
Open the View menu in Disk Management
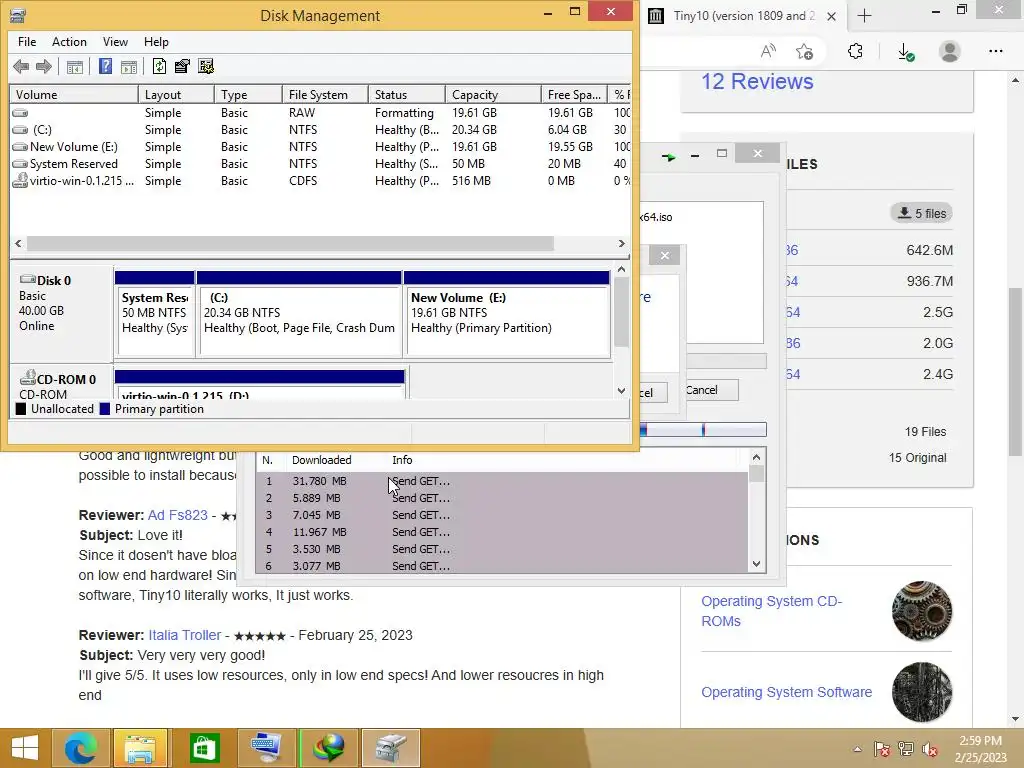(115, 42)
